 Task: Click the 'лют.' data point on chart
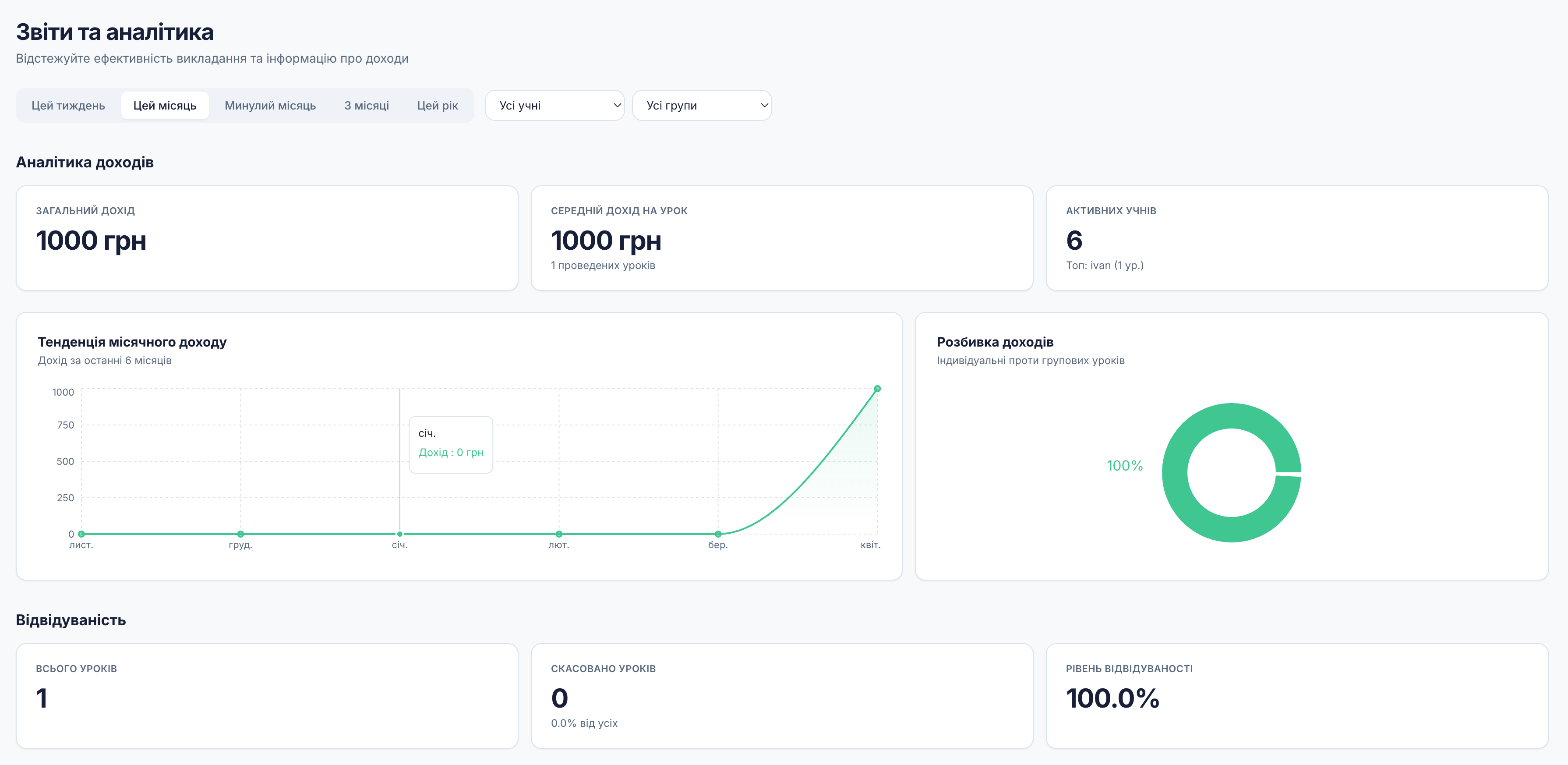pos(559,534)
